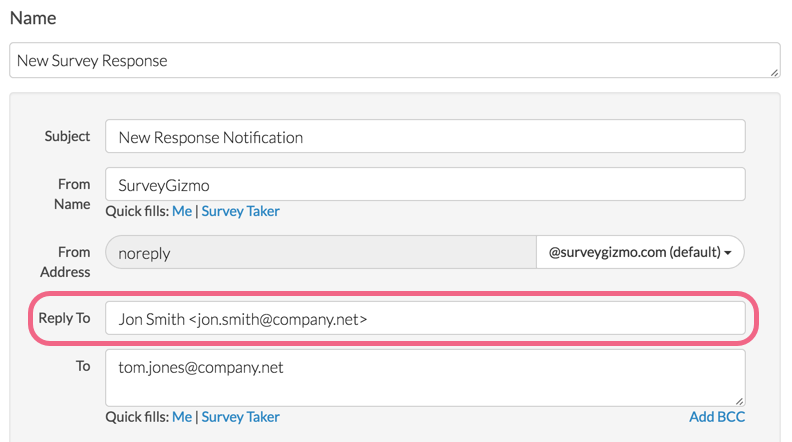The height and width of the screenshot is (442, 792).
Task: Click the From Address label
Action: point(66,262)
